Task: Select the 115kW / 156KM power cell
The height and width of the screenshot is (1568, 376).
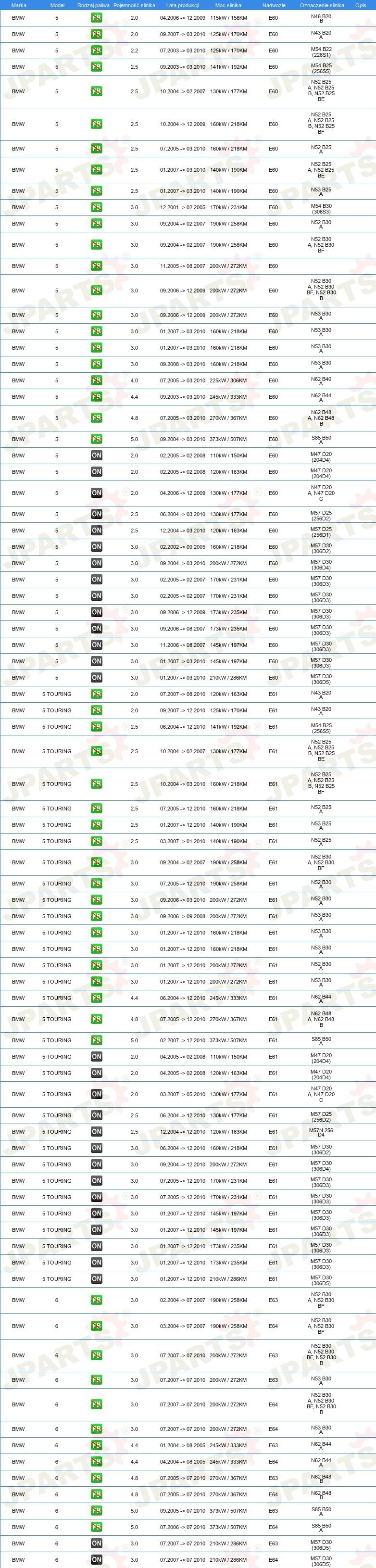Action: [x=229, y=18]
